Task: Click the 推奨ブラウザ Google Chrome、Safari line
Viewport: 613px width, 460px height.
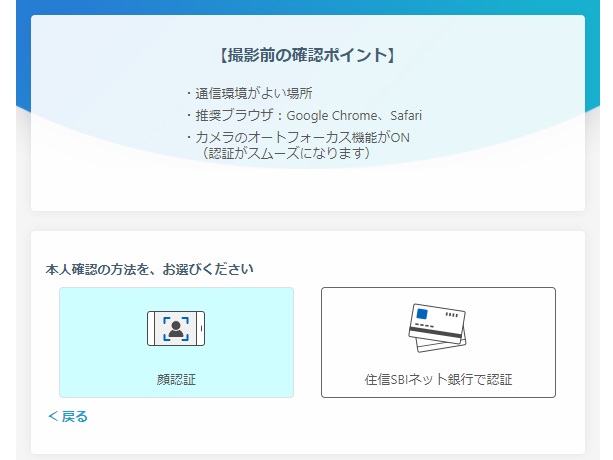Action: [296, 115]
